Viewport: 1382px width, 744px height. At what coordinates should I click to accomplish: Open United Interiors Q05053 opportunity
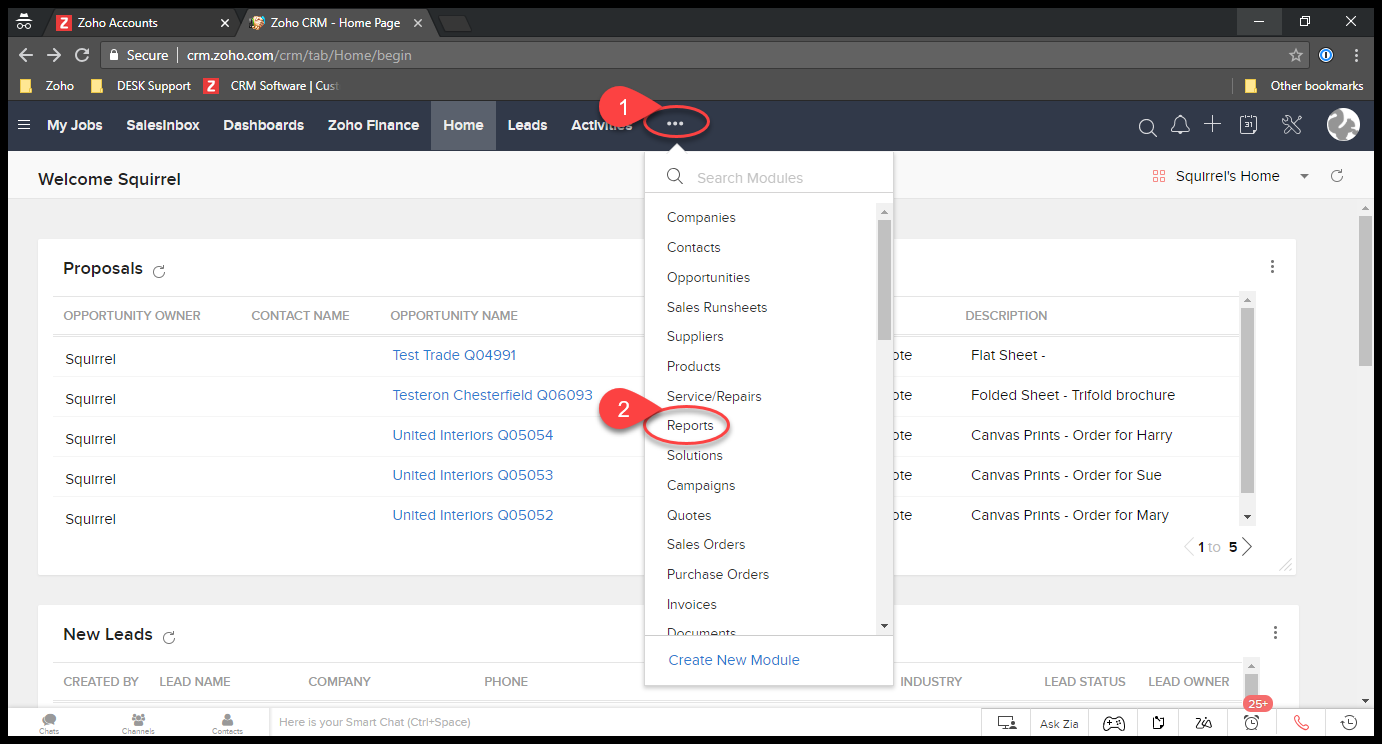pyautogui.click(x=472, y=475)
